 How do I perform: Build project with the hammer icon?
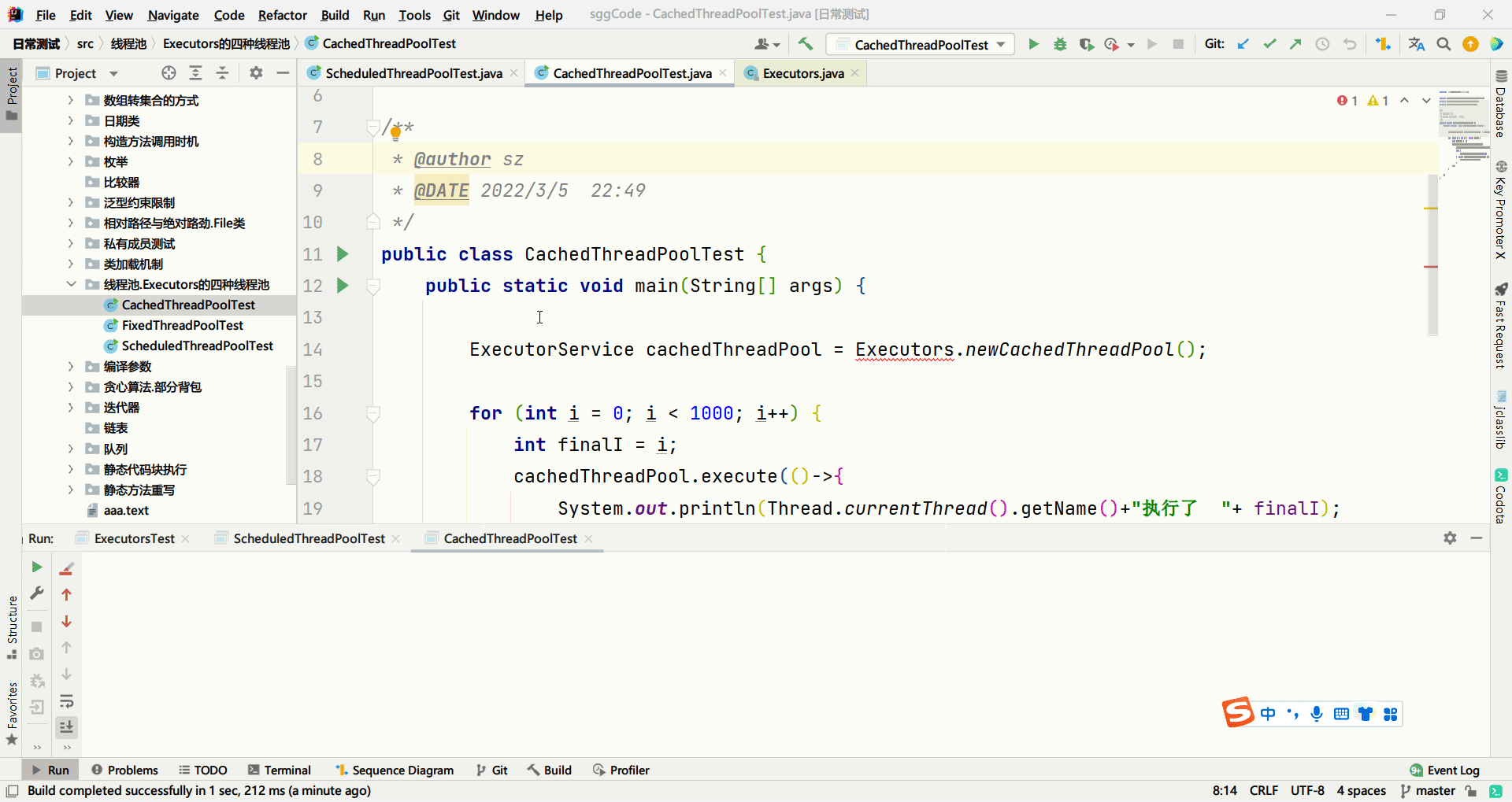(x=805, y=44)
